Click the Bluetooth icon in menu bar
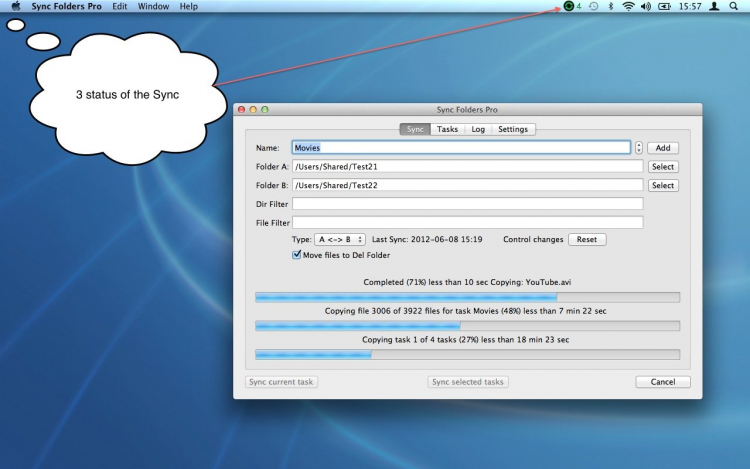This screenshot has width=750, height=469. point(611,6)
